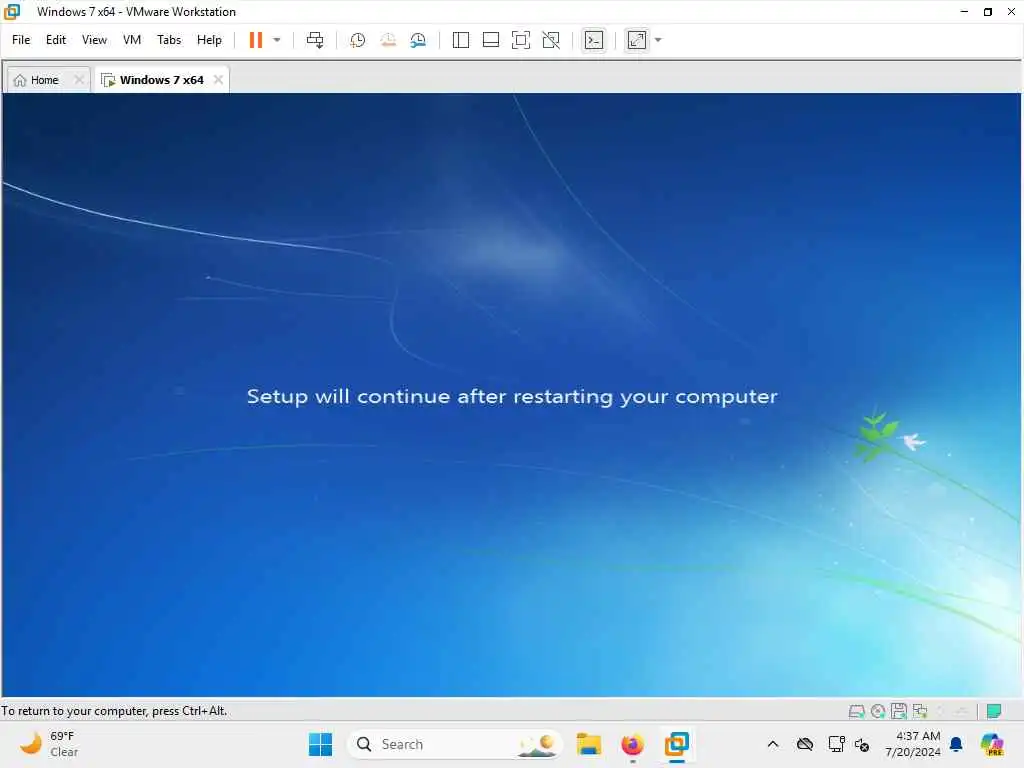The width and height of the screenshot is (1024, 768).
Task: Toggle the thumbnail bar view
Action: (490, 40)
